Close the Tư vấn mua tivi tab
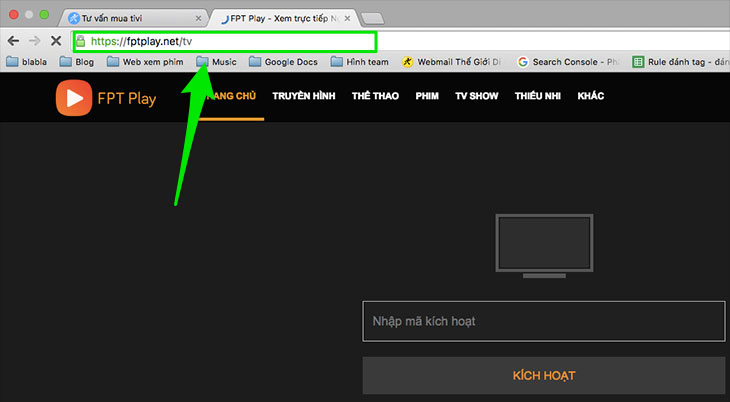Viewport: 730px width, 402px height. [x=198, y=18]
